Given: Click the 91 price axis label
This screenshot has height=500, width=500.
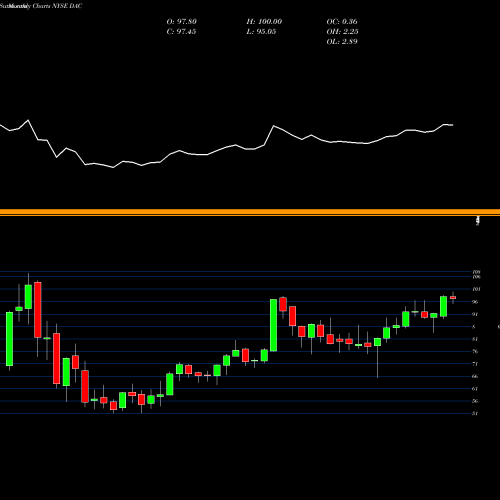Looking at the screenshot, I should pos(475,314).
